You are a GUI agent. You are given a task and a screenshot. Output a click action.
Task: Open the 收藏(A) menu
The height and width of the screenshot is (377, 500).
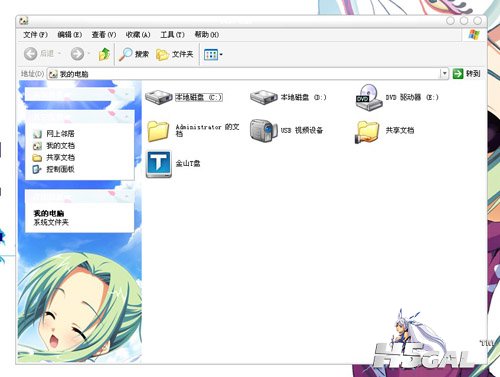coord(138,35)
